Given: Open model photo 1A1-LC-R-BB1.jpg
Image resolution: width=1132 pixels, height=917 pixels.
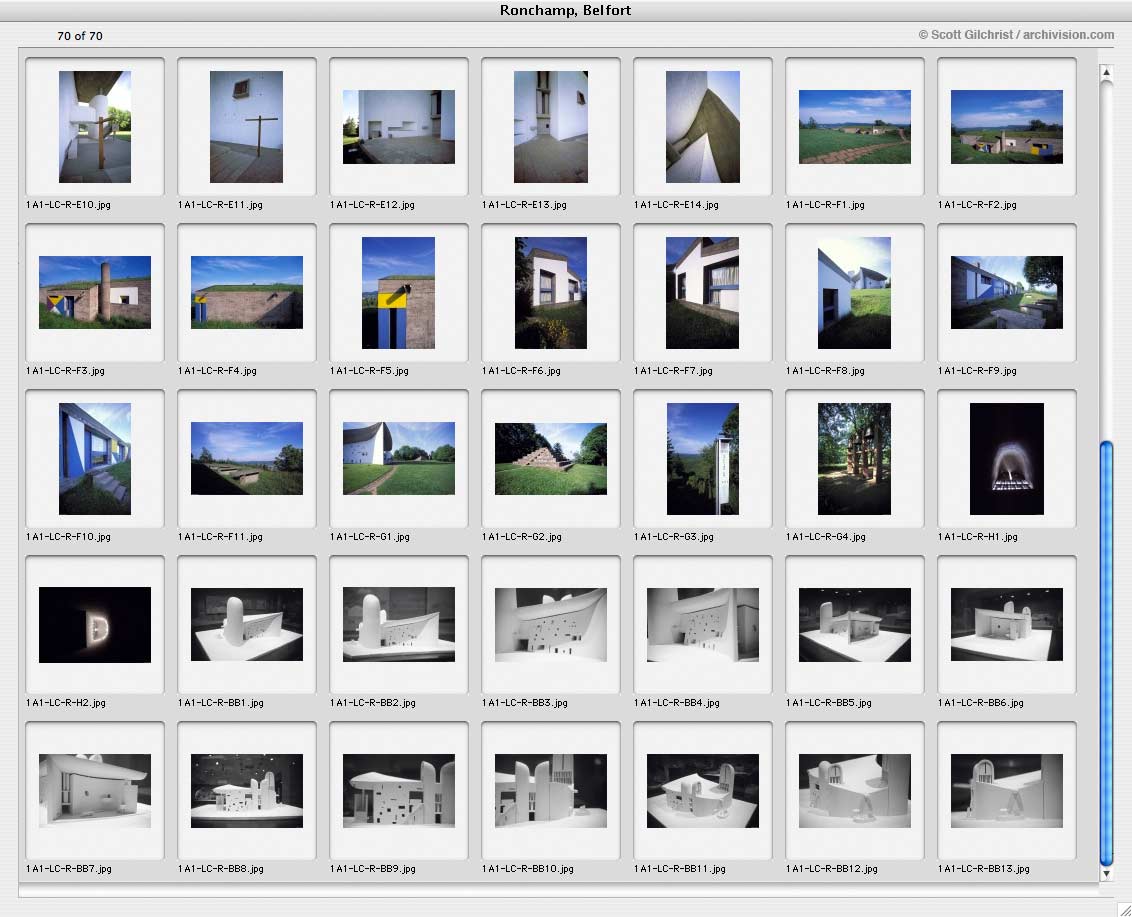Looking at the screenshot, I should pyautogui.click(x=246, y=625).
